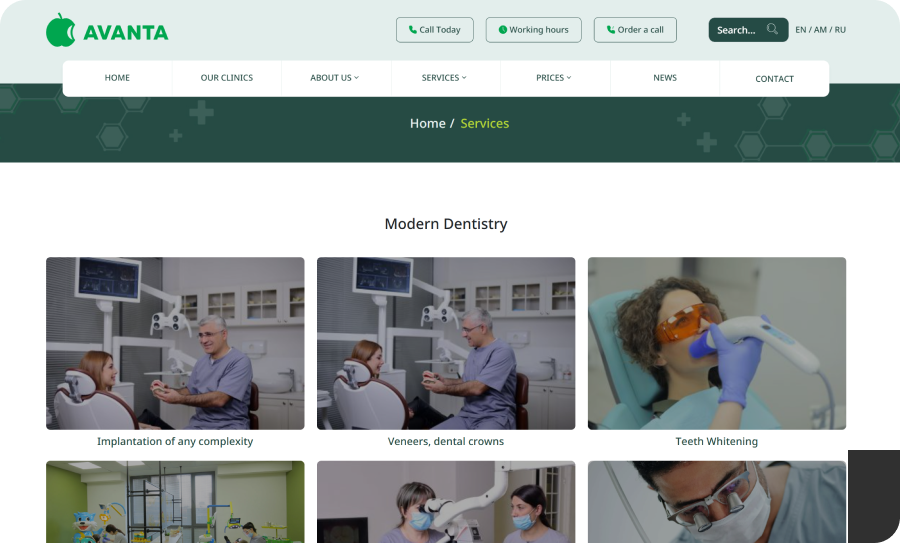This screenshot has width=900, height=543.
Task: Open the masked dentist with loupes thumbnail
Action: 717,502
